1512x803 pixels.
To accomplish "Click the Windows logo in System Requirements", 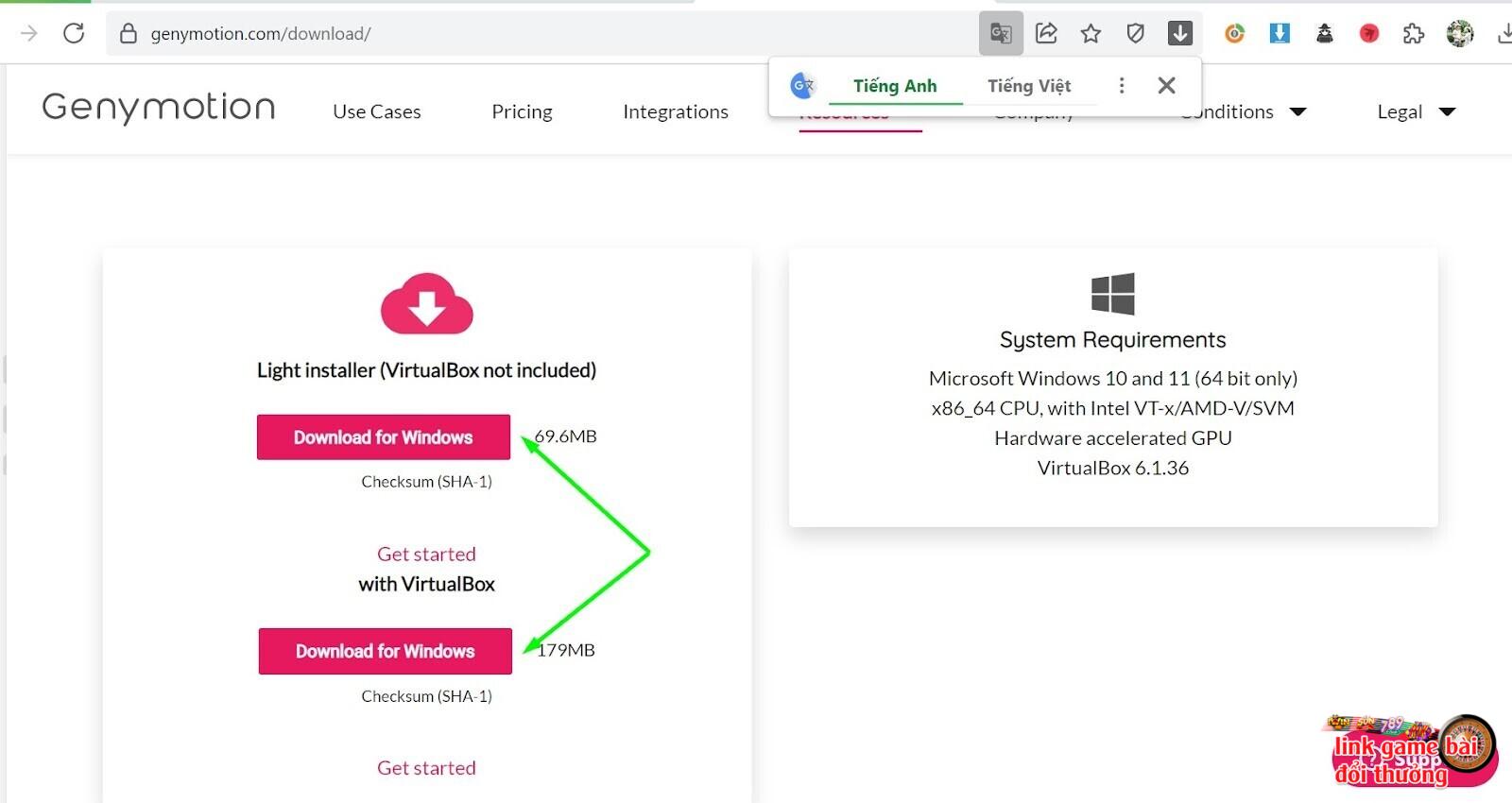I will tap(1113, 294).
